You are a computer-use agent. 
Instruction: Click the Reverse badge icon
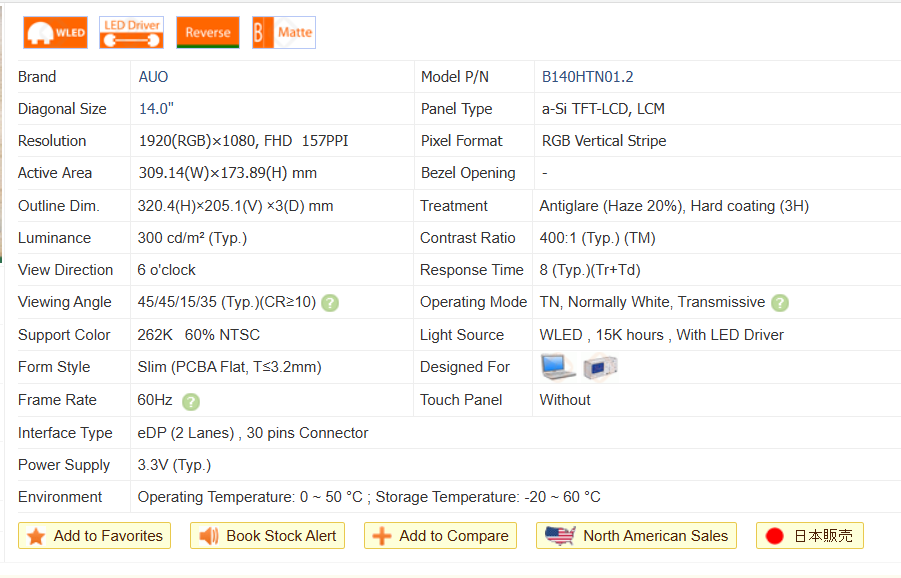208,32
